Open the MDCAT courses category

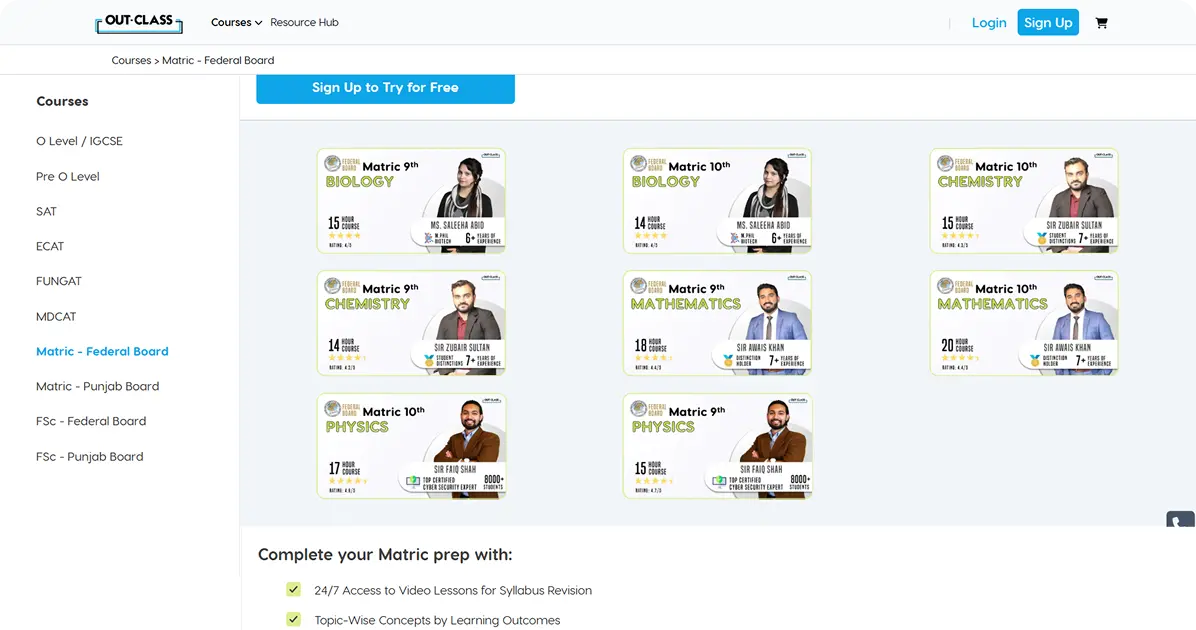click(56, 317)
